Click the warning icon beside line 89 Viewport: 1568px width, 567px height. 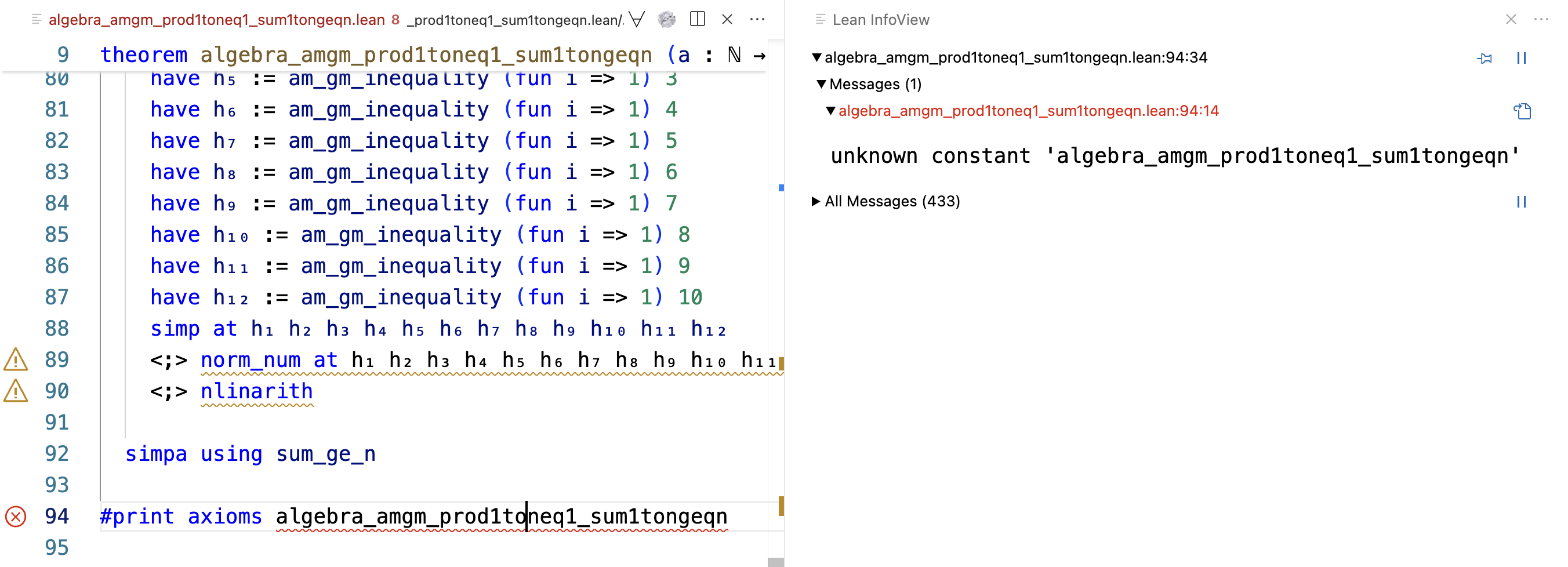coord(16,360)
